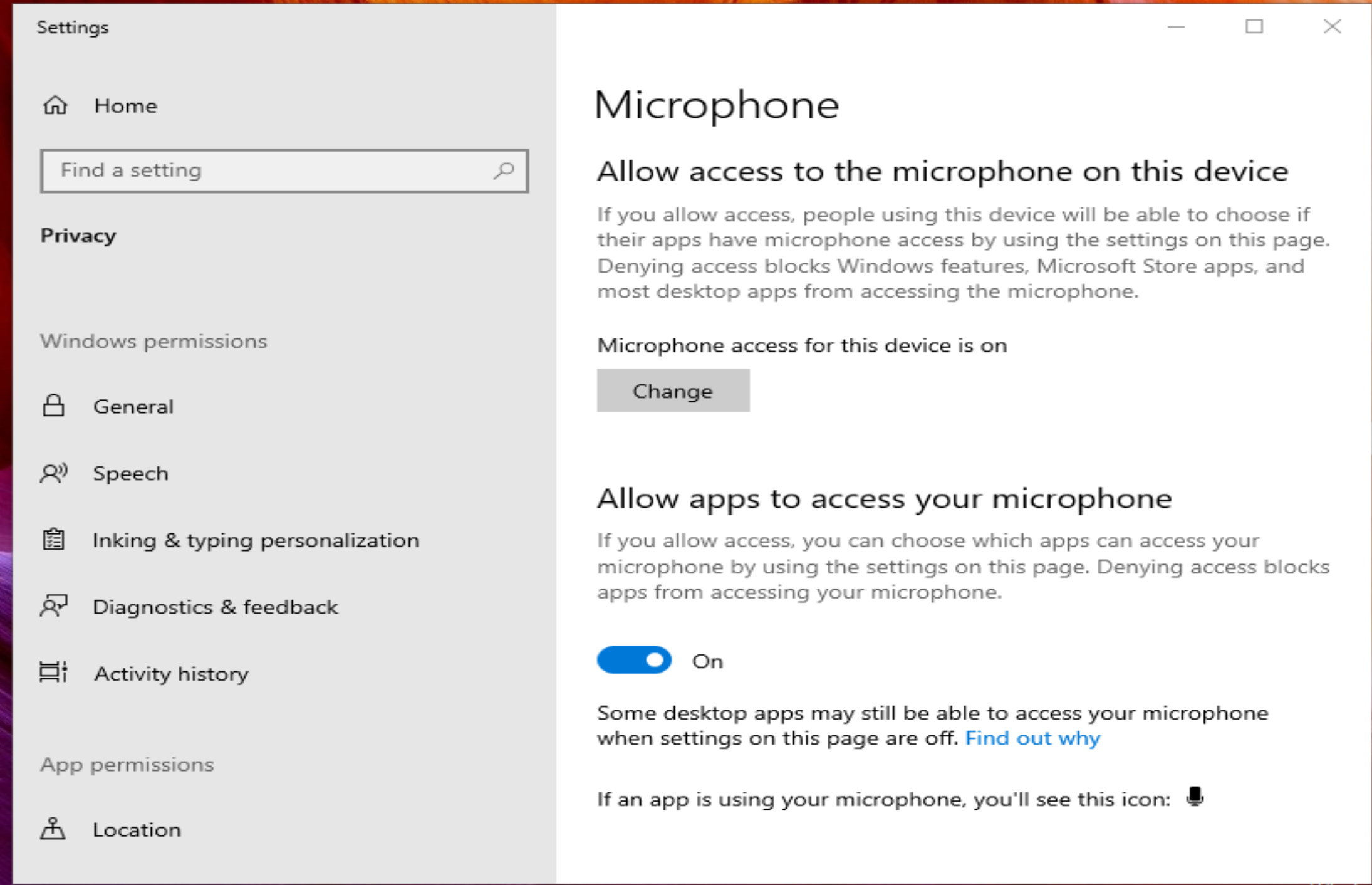The width and height of the screenshot is (1372, 885).
Task: Click the Speech person icon
Action: [x=55, y=472]
